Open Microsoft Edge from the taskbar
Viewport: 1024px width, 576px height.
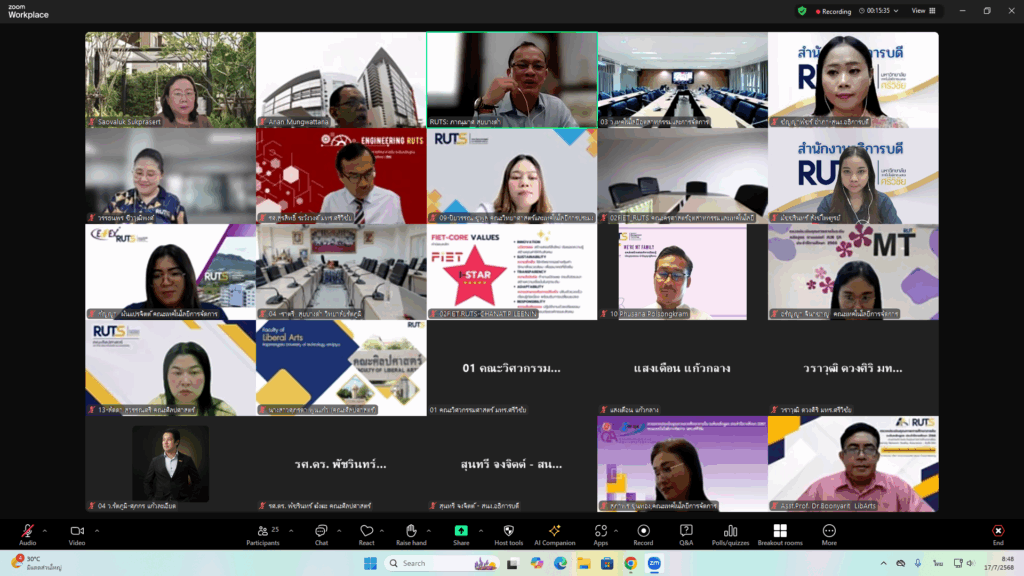560,564
